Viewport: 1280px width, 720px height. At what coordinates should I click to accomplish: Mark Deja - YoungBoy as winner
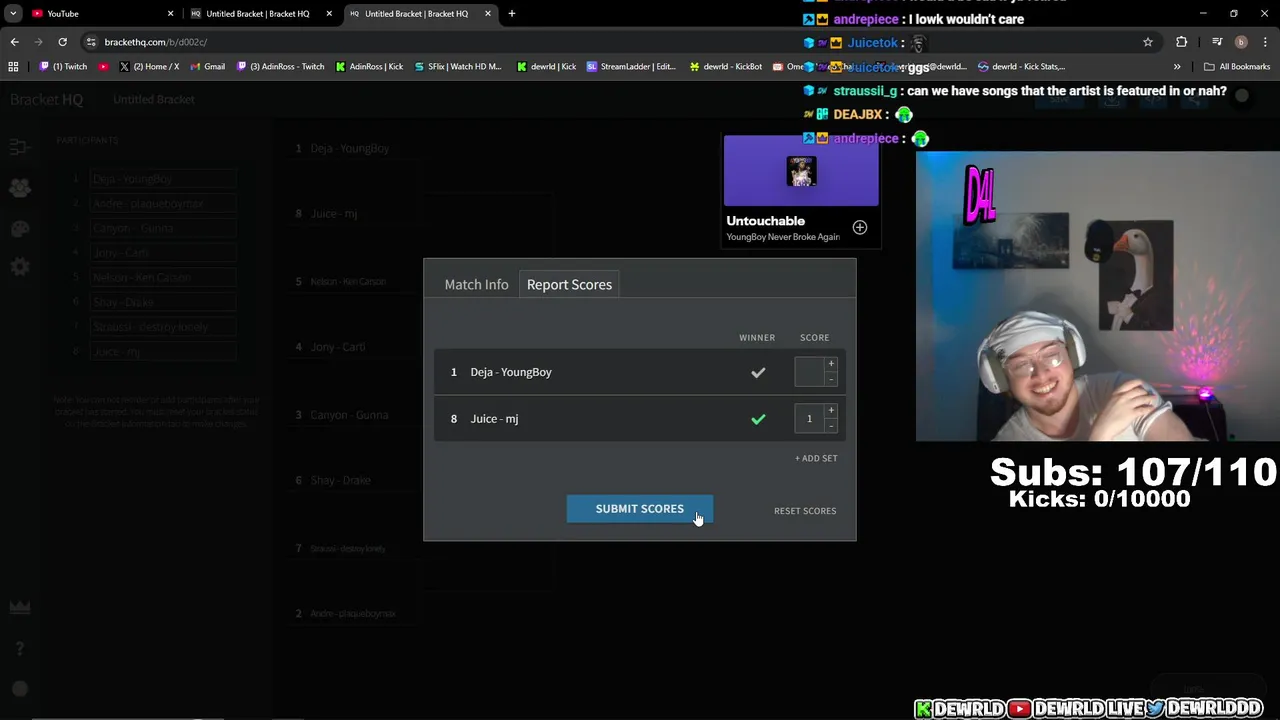click(758, 372)
